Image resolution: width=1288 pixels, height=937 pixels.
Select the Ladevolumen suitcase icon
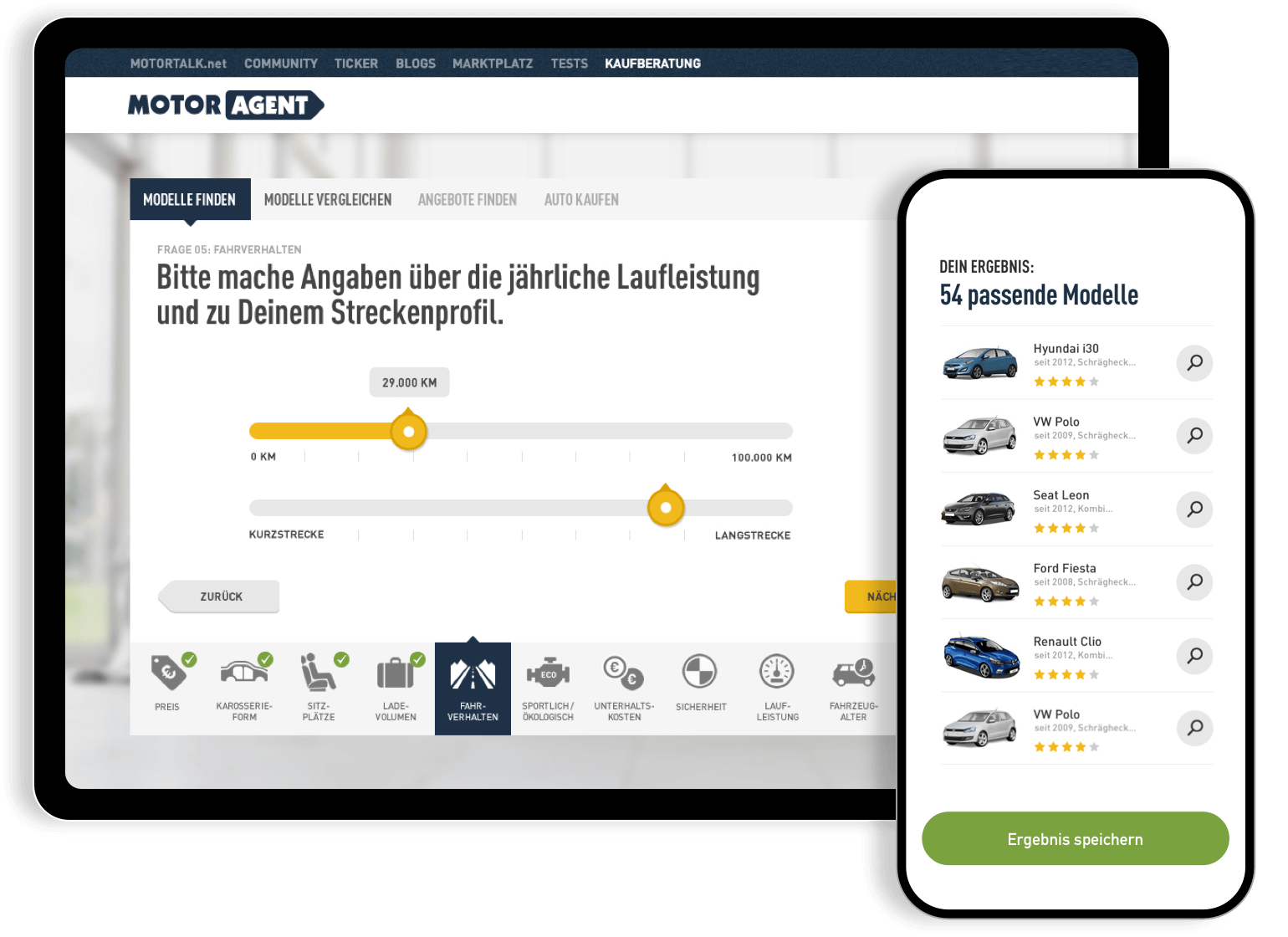click(x=396, y=673)
